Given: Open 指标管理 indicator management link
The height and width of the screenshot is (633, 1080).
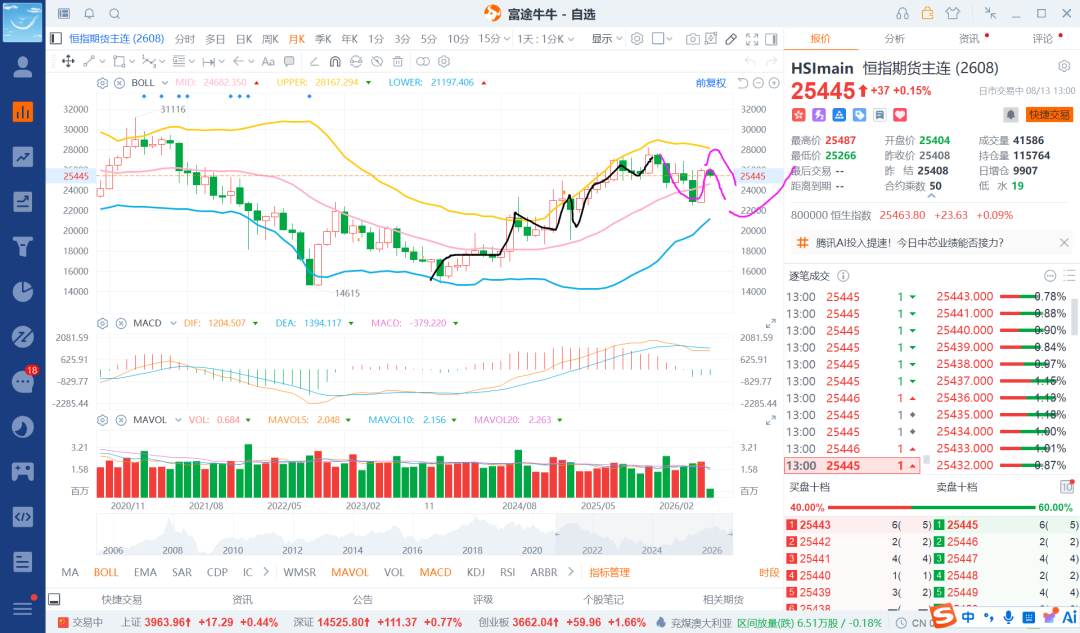Looking at the screenshot, I should click(x=610, y=572).
